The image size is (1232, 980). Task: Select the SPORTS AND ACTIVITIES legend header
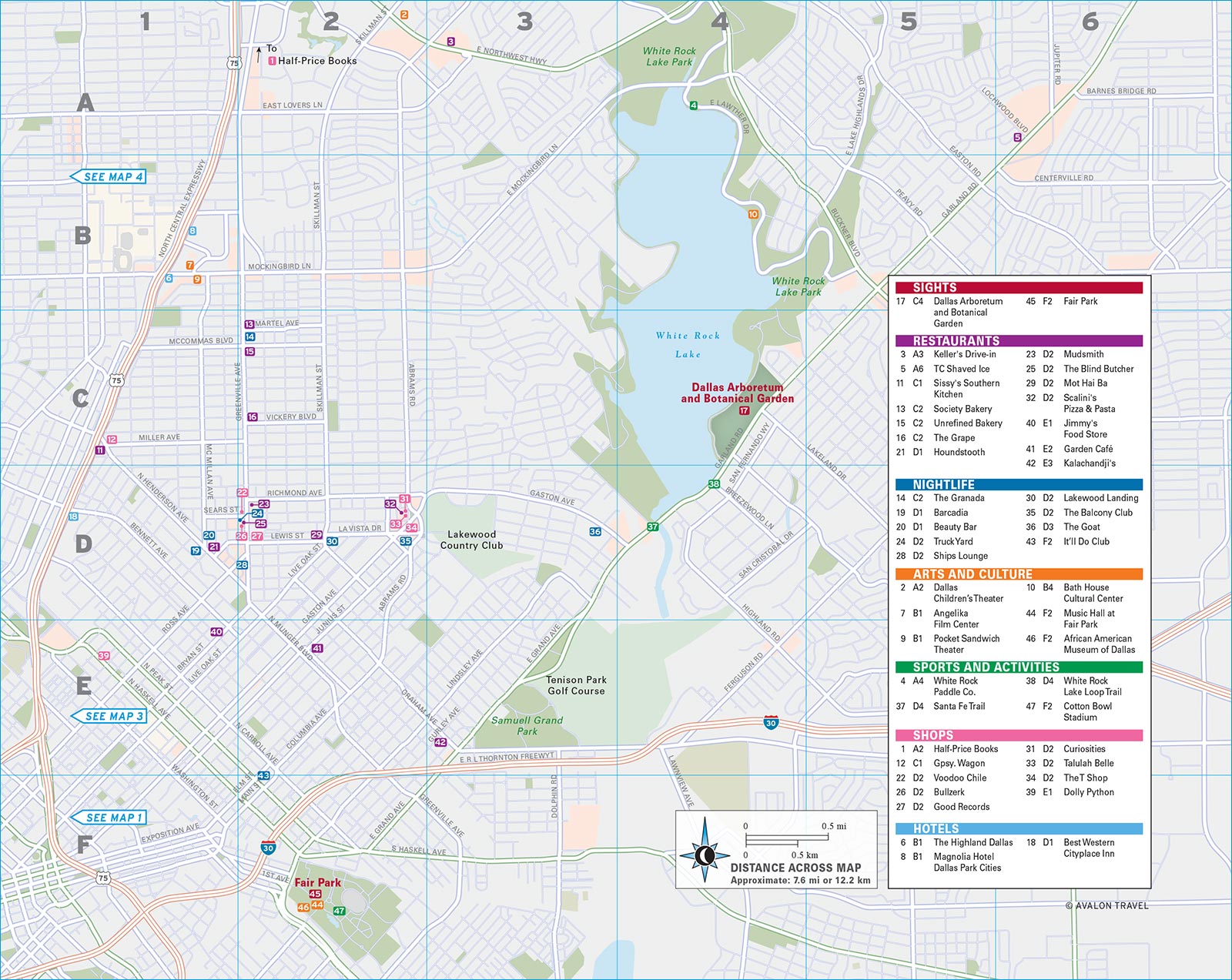tap(1019, 667)
